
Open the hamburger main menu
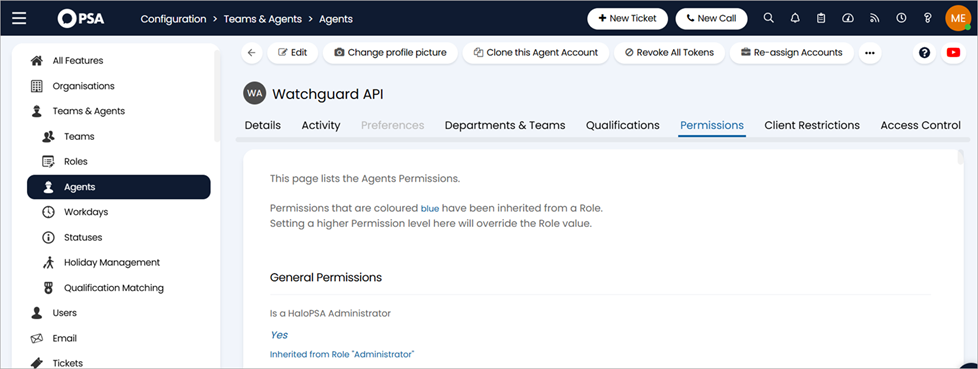pyautogui.click(x=19, y=18)
